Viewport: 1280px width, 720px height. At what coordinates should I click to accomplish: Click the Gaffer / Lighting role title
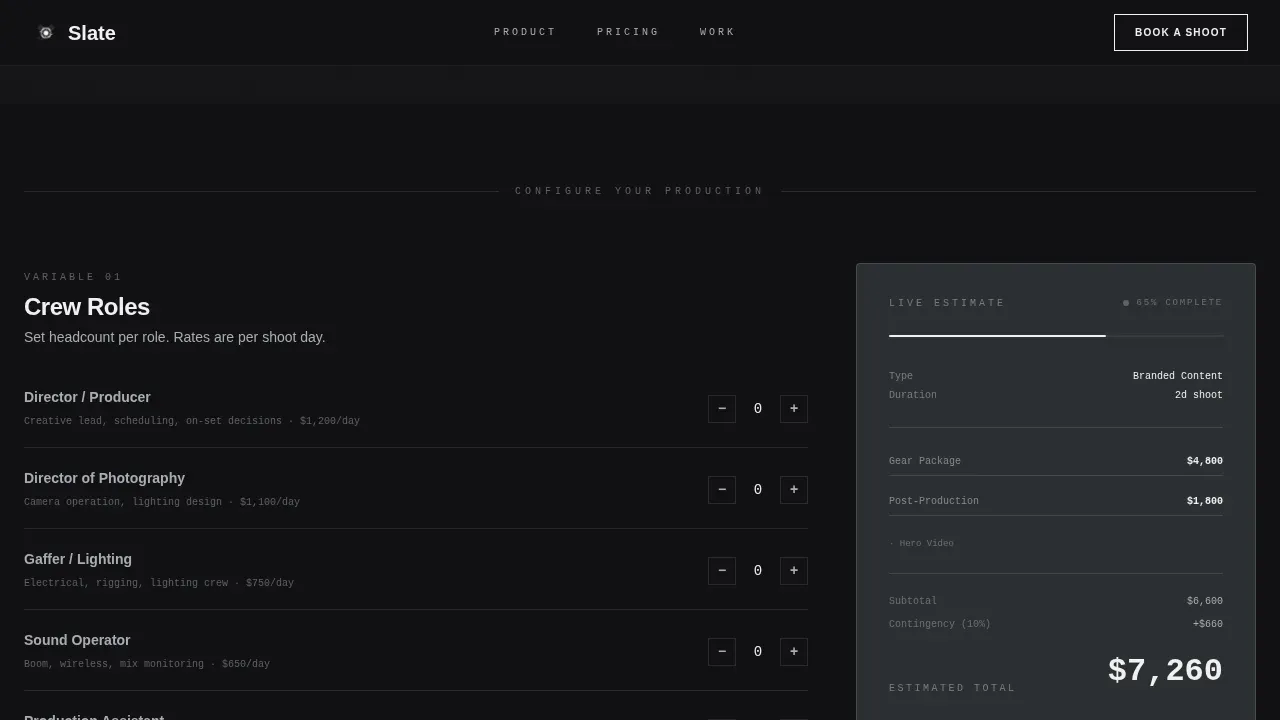coord(78,559)
